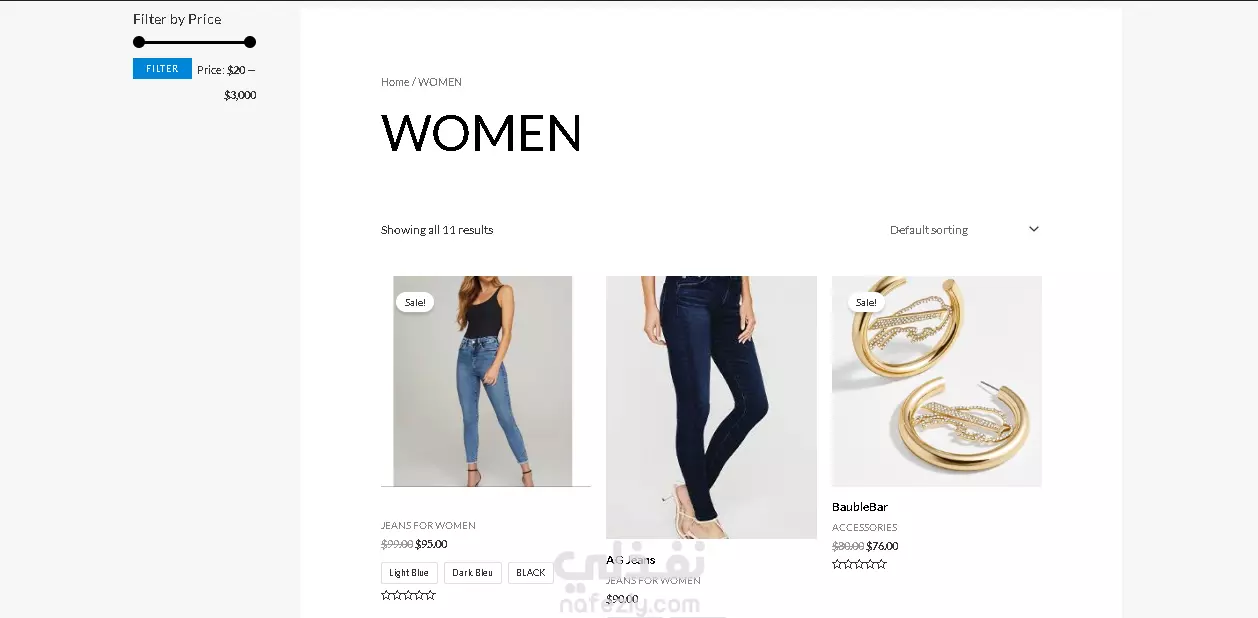Choose the Light Blue color variation

pos(409,573)
